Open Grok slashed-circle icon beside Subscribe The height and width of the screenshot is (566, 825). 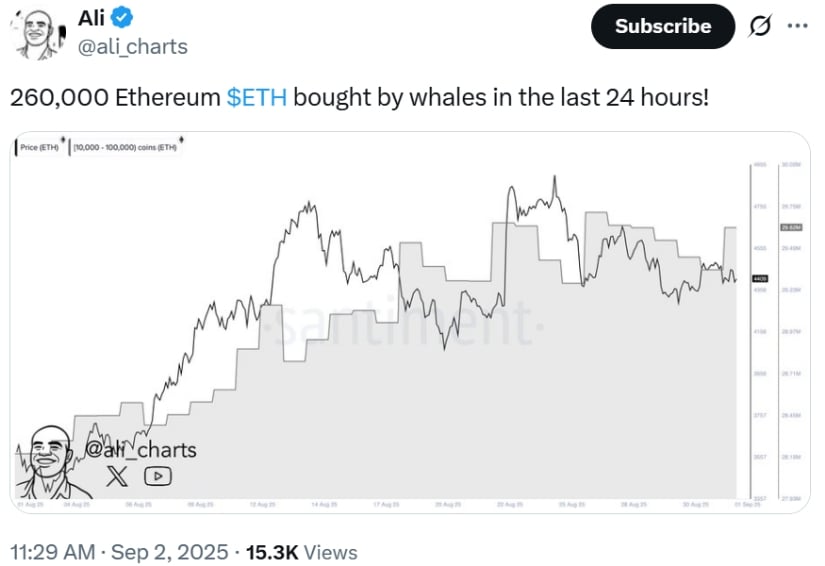pos(760,26)
